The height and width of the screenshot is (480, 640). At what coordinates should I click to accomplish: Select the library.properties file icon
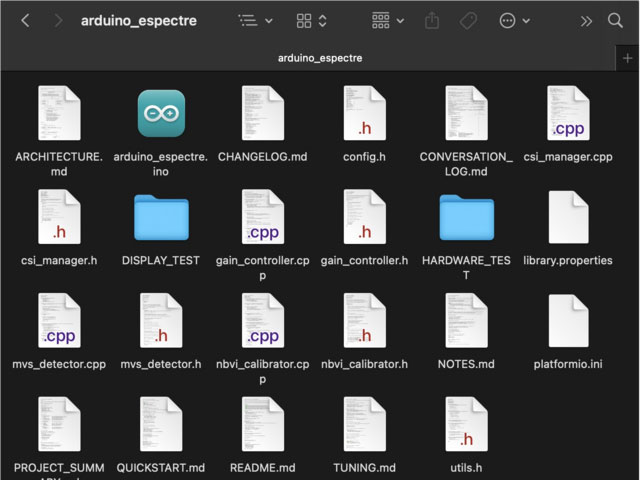569,217
